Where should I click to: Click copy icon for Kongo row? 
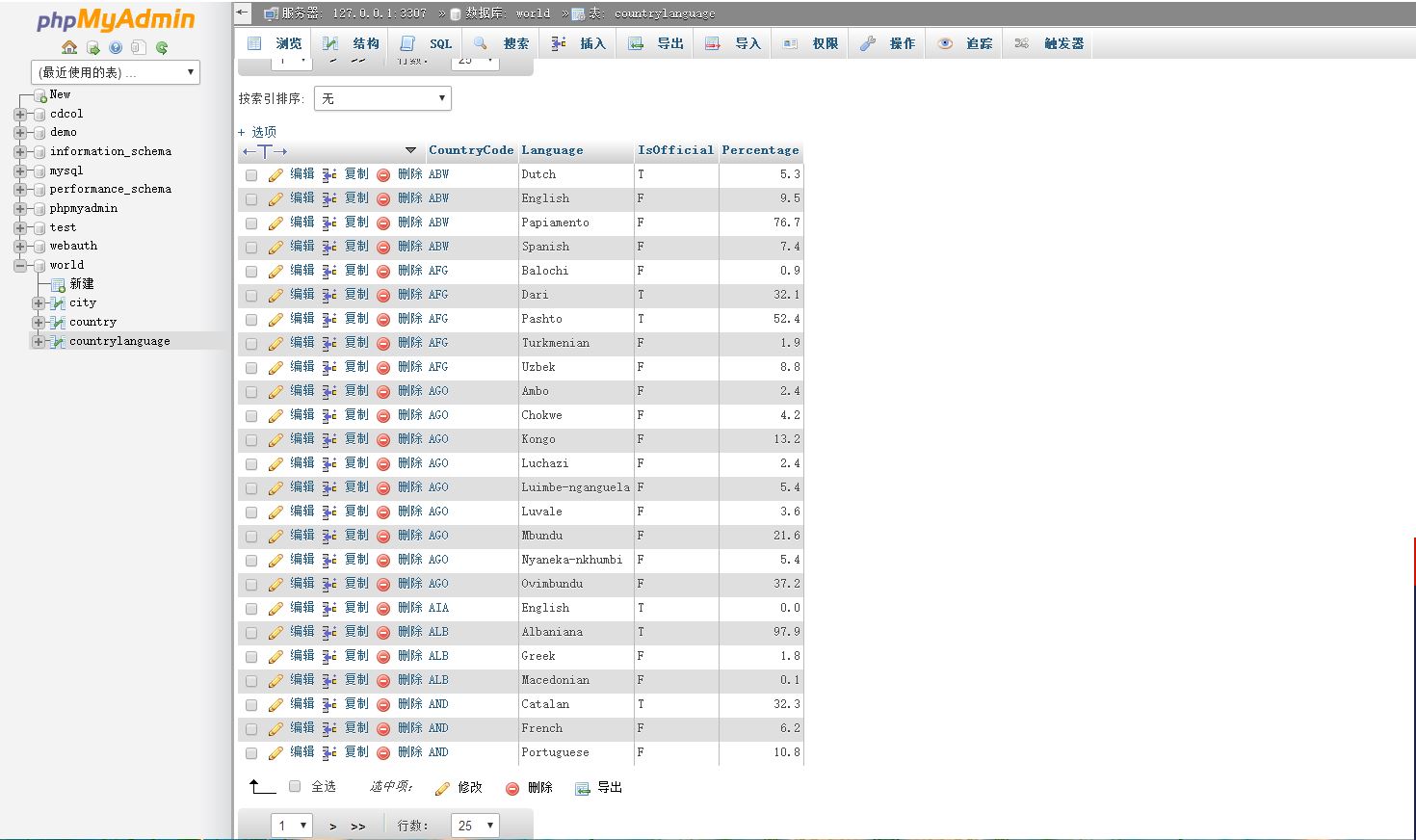click(329, 439)
